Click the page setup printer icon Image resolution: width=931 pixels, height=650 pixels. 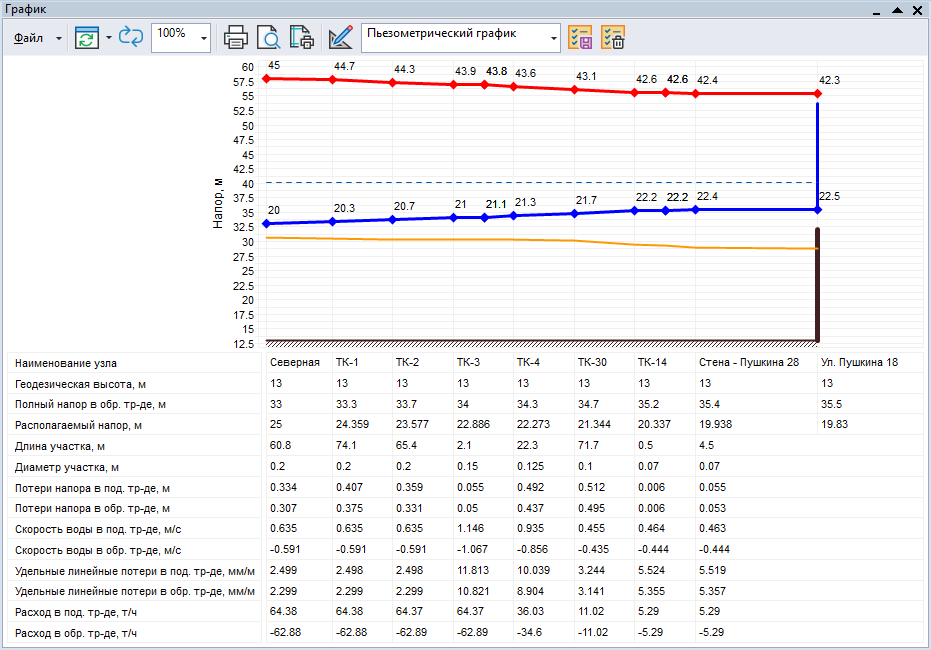coord(301,39)
